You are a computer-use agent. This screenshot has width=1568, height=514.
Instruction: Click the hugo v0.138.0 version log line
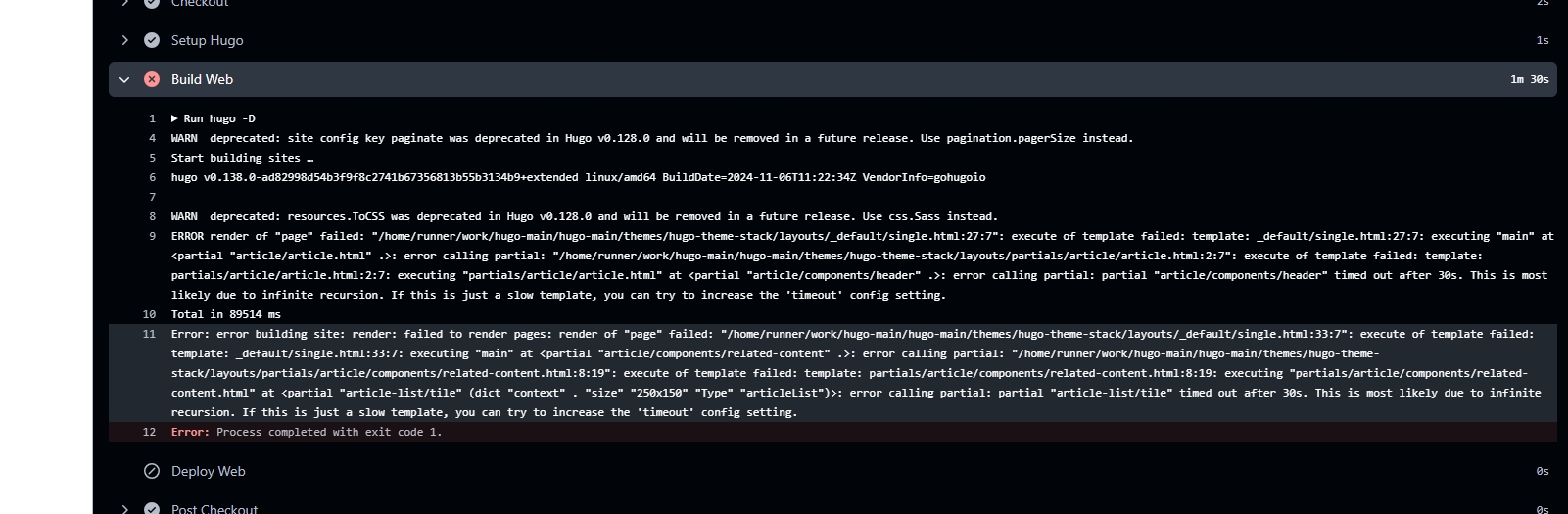point(578,177)
